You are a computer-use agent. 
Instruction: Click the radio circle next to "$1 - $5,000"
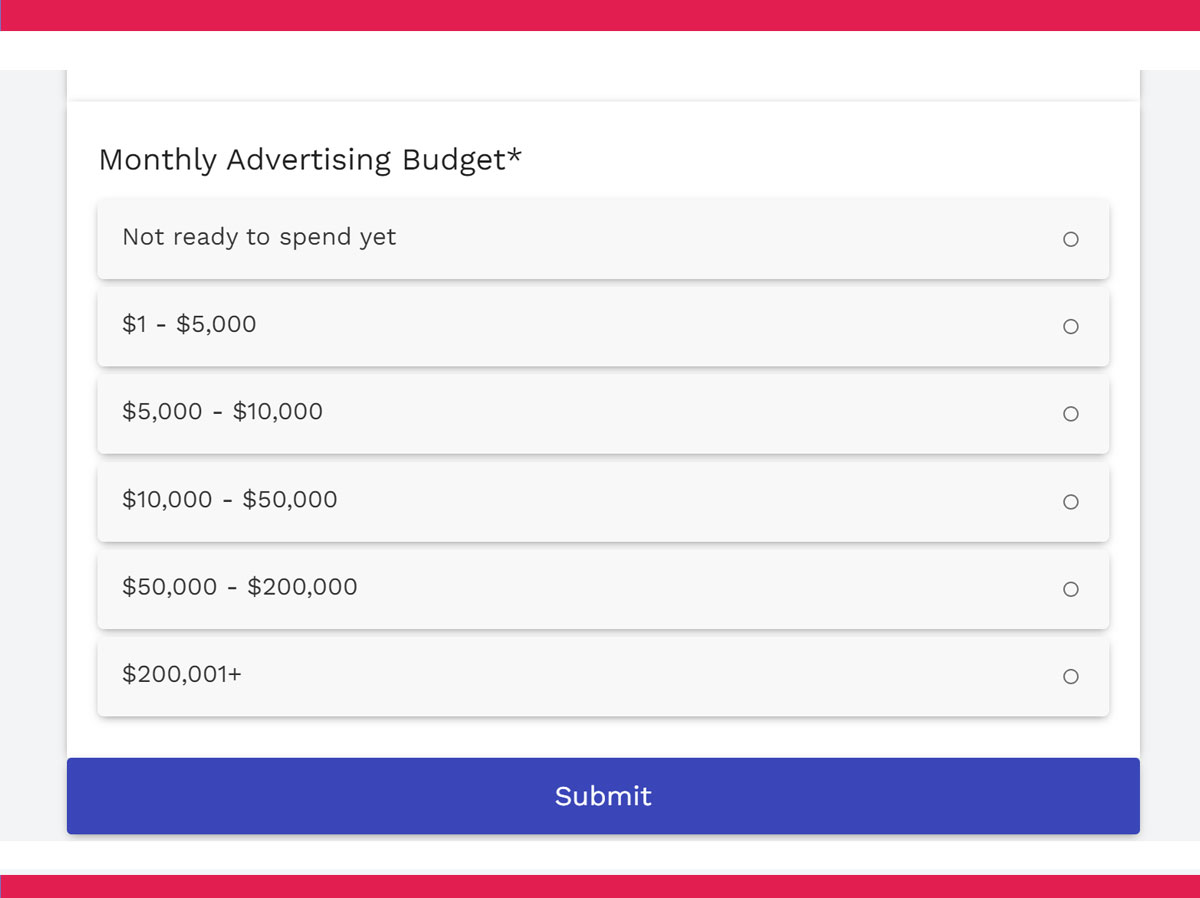[x=1071, y=326]
